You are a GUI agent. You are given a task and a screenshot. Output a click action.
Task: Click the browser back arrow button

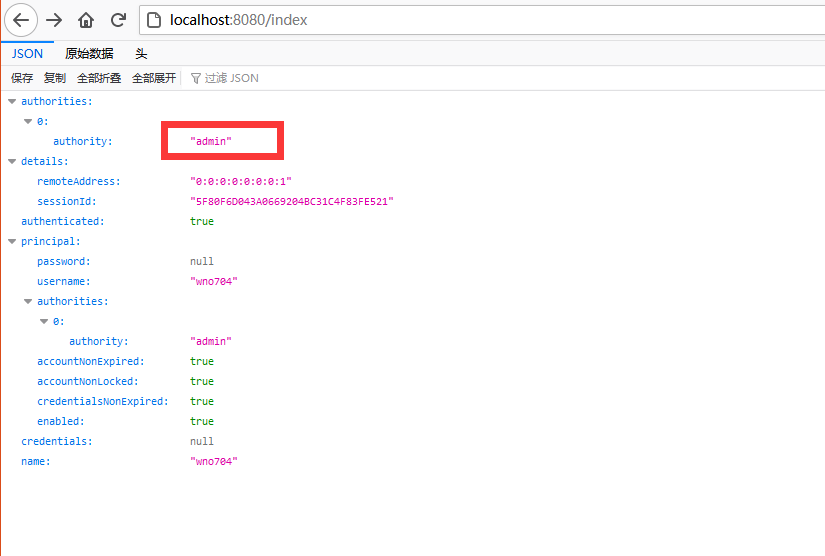21,20
